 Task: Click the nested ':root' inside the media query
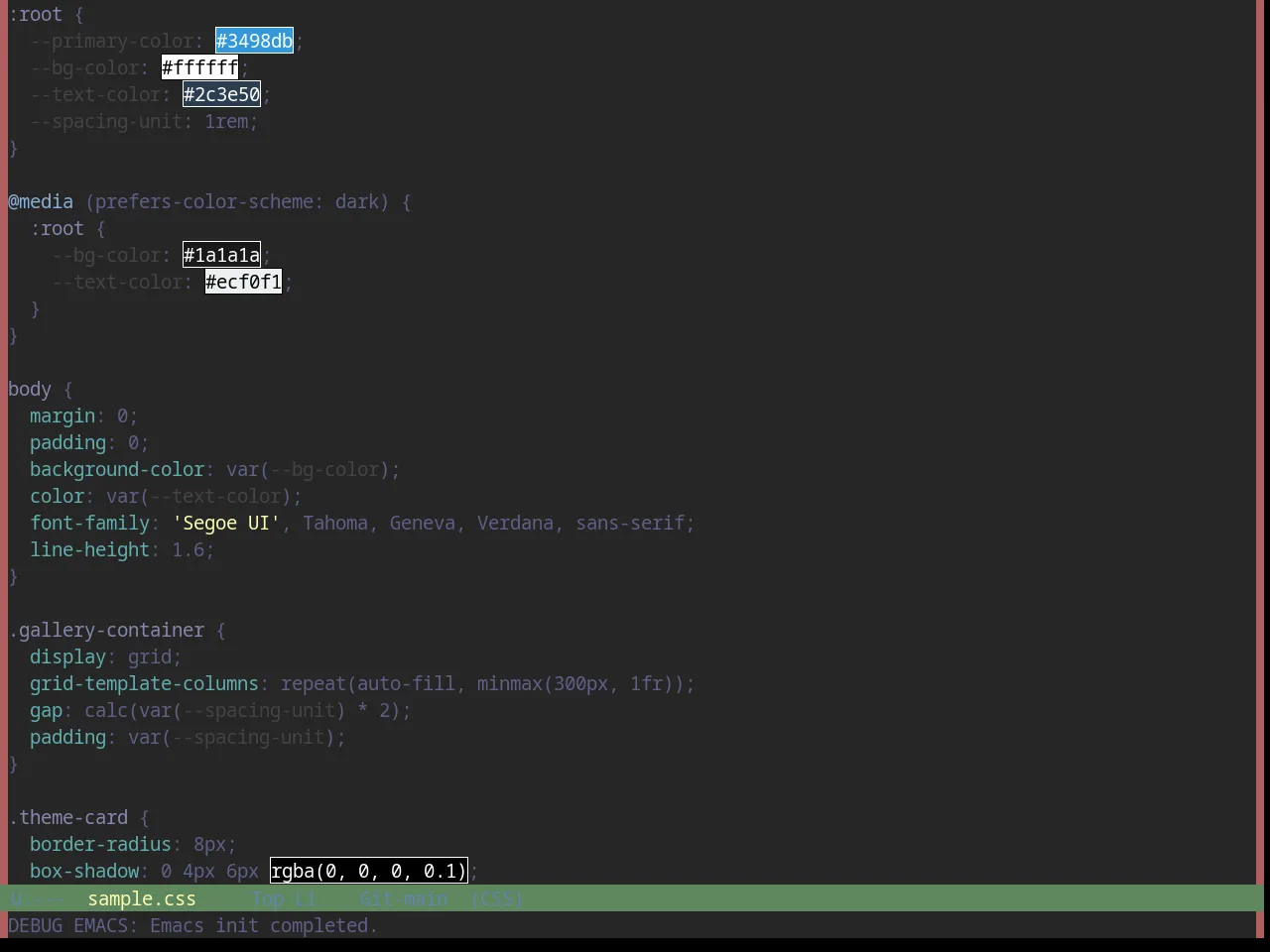(x=58, y=228)
